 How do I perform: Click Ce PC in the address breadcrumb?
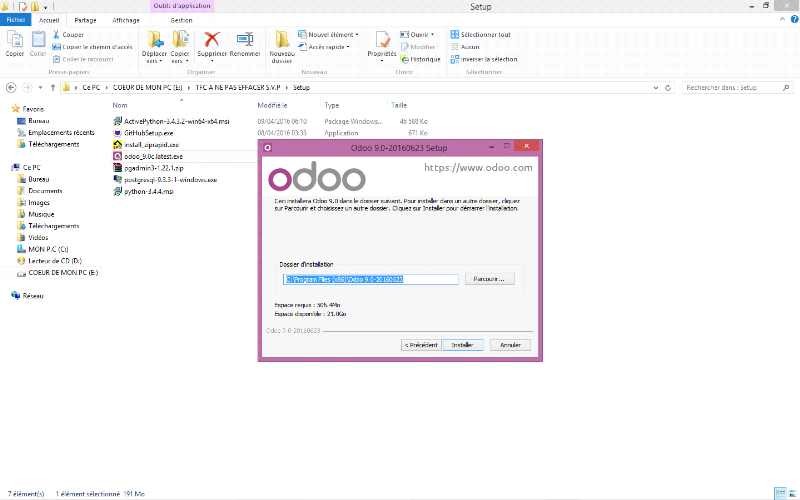click(91, 88)
